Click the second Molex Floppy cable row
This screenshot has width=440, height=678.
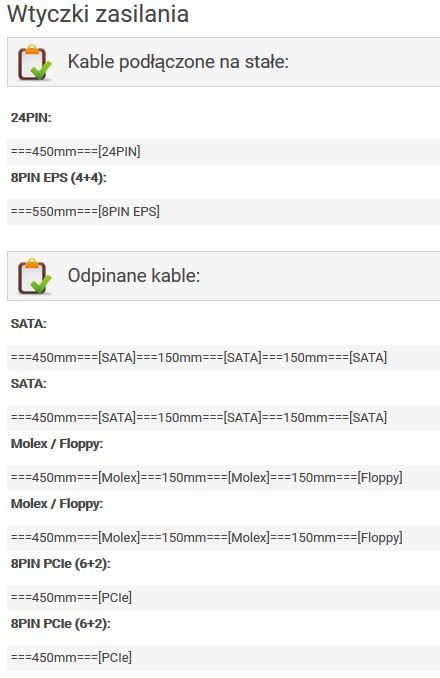pyautogui.click(x=223, y=538)
